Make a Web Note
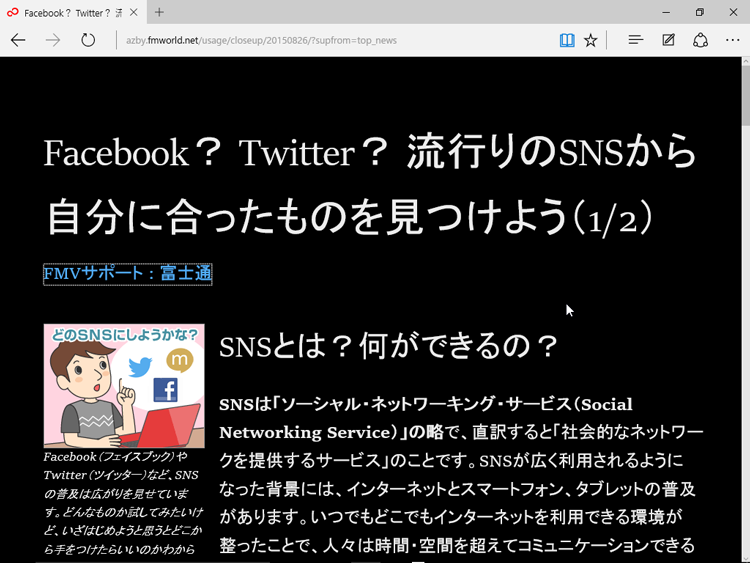 [668, 40]
